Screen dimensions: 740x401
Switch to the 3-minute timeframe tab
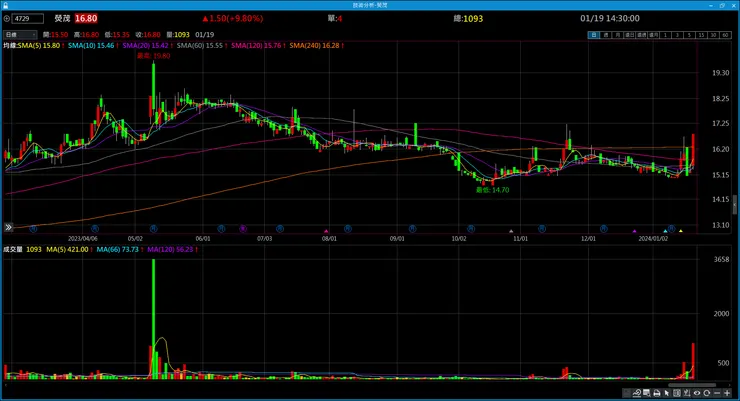pyautogui.click(x=677, y=35)
